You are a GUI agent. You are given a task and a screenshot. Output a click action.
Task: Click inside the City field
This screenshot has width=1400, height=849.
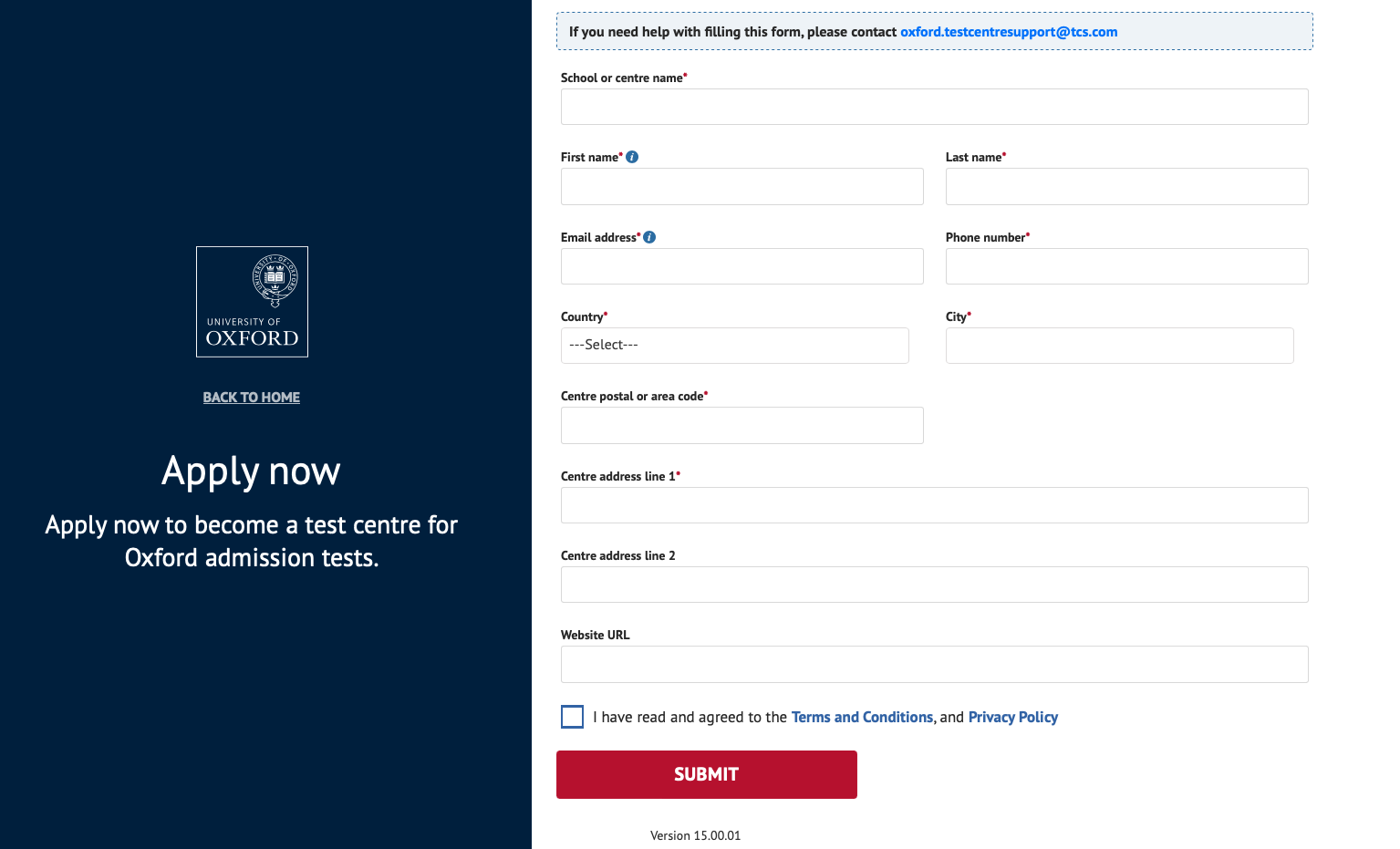click(1119, 346)
